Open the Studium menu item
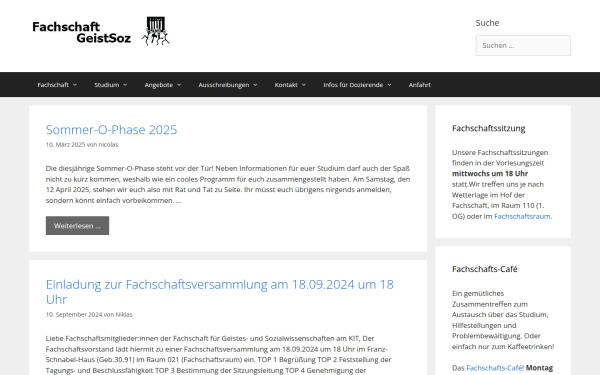Viewport: 600px width, 375px height. [x=107, y=85]
